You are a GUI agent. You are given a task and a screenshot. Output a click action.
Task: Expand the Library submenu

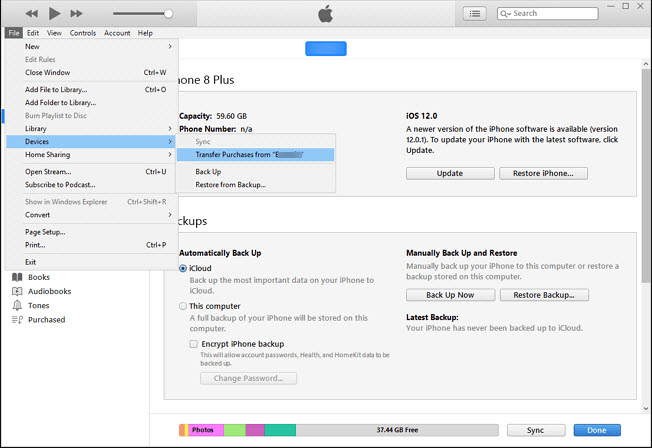point(92,129)
